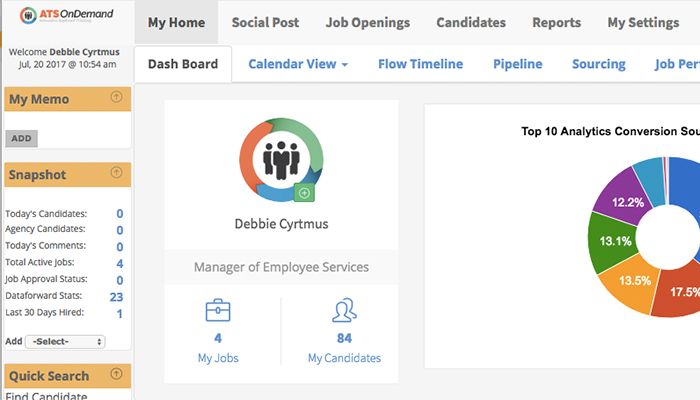Open the Add -Select- dropdown
Screen dimensions: 700x400
[x=66, y=341]
